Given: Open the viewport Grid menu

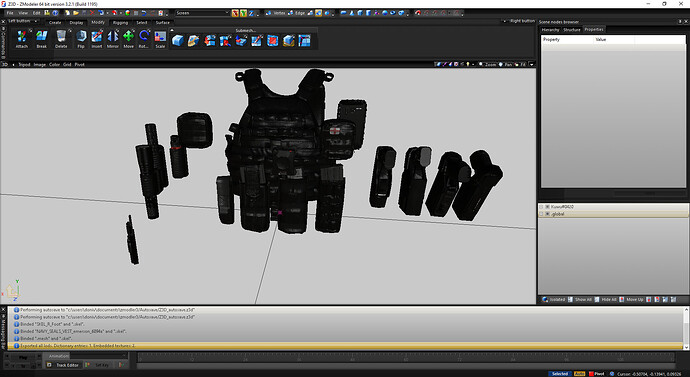Looking at the screenshot, I should point(67,64).
